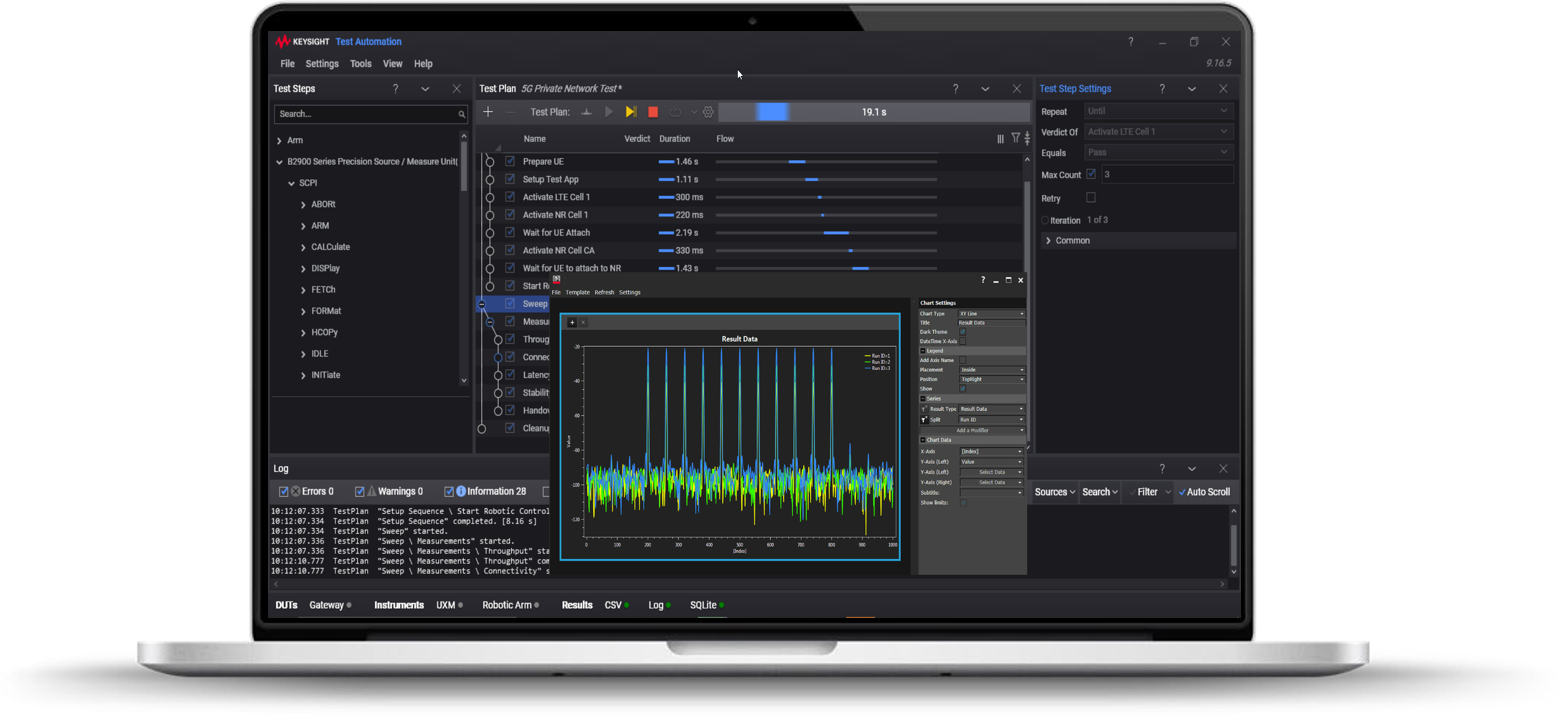Toggle the Errors filter in the Log panel
The width and height of the screenshot is (1562, 716).
click(x=282, y=491)
